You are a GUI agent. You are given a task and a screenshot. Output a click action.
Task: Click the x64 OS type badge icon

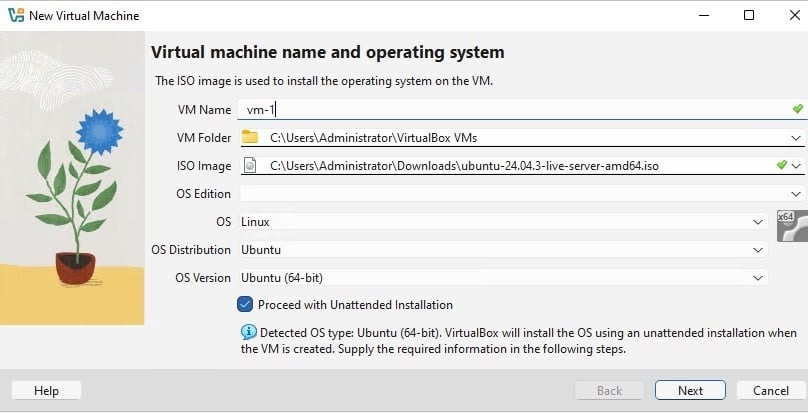[792, 226]
